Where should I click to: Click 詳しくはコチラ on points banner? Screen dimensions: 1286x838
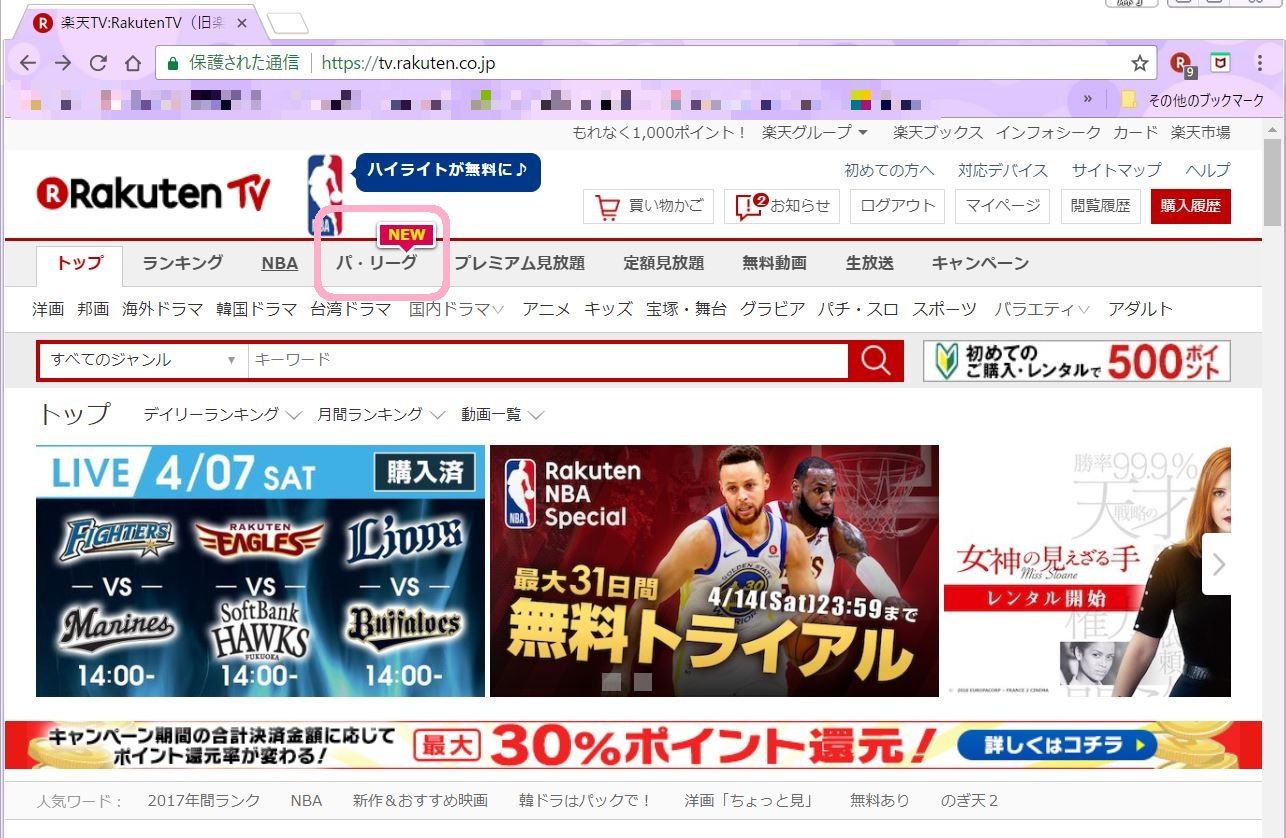point(1056,746)
